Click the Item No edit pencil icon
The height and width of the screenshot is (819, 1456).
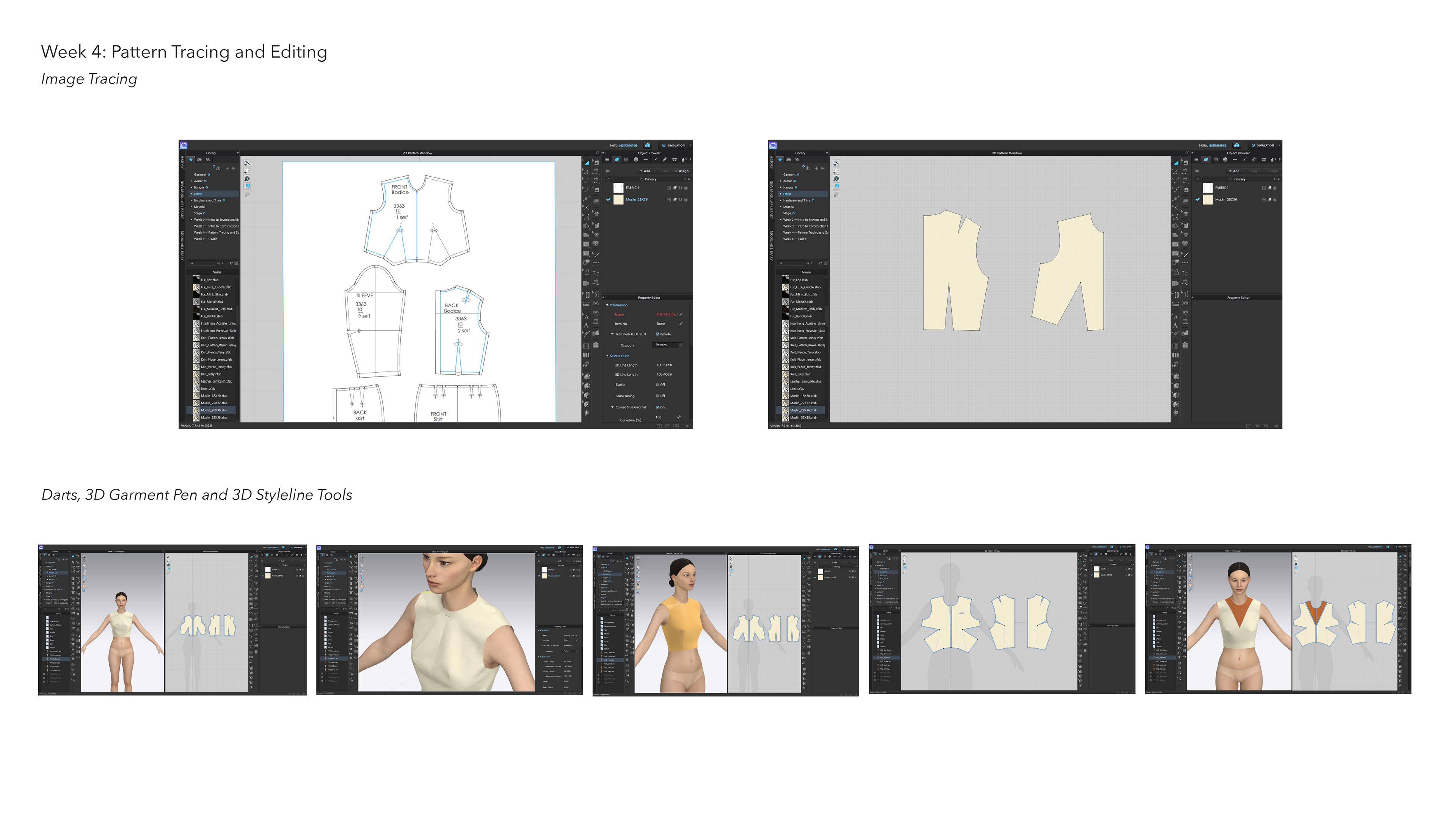pos(681,324)
